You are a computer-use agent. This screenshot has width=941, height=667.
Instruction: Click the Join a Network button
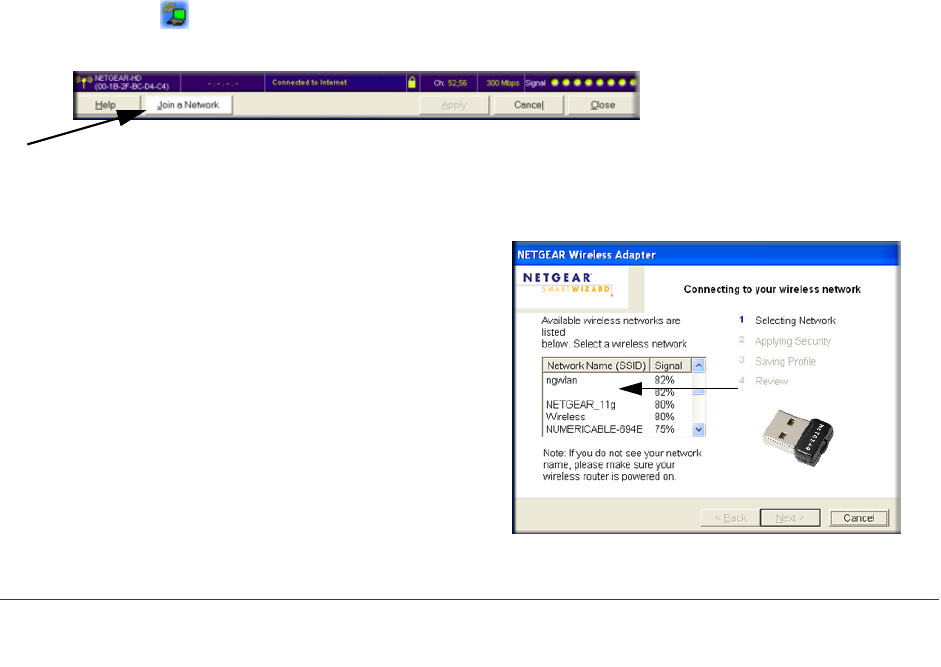pyautogui.click(x=188, y=105)
